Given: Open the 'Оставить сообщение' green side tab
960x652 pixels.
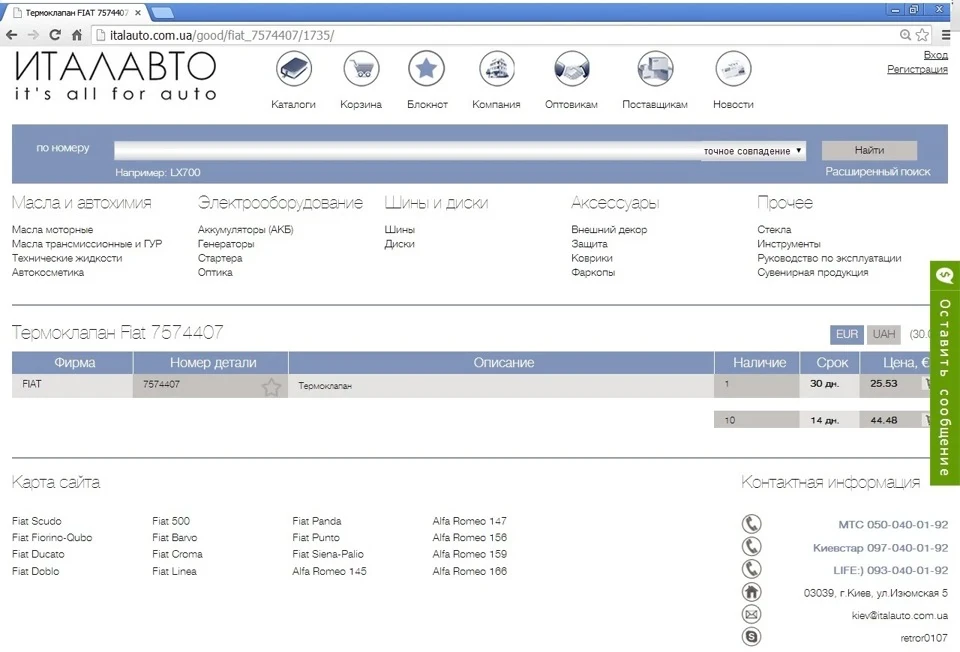Looking at the screenshot, I should click(x=945, y=373).
